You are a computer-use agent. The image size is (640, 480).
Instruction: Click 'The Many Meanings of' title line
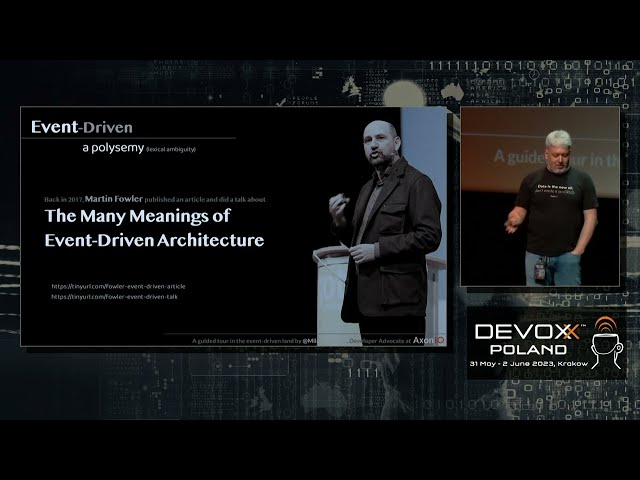(x=138, y=216)
